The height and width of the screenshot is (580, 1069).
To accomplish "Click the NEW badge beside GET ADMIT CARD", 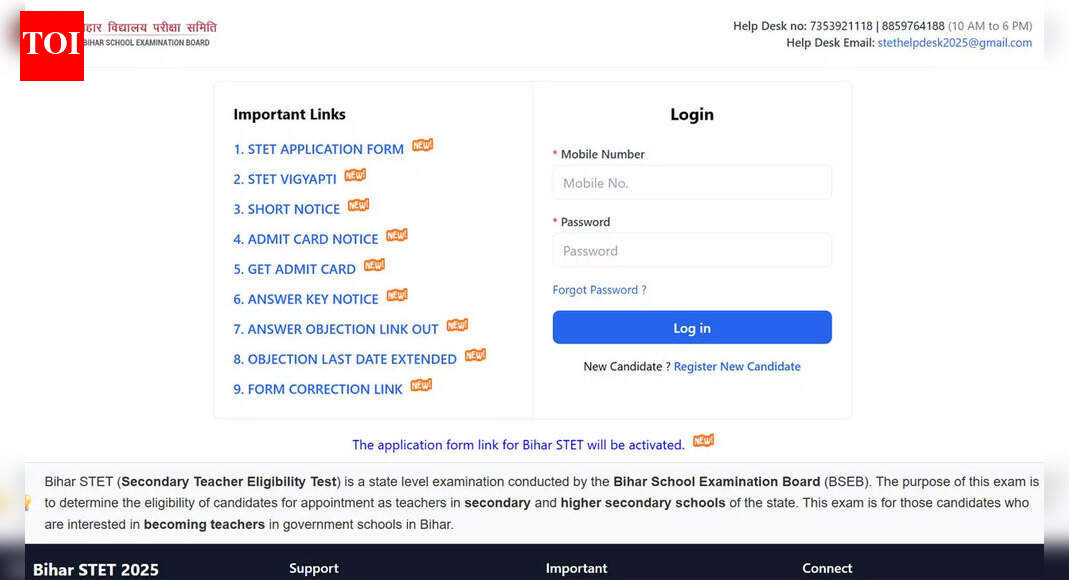I will [x=374, y=265].
